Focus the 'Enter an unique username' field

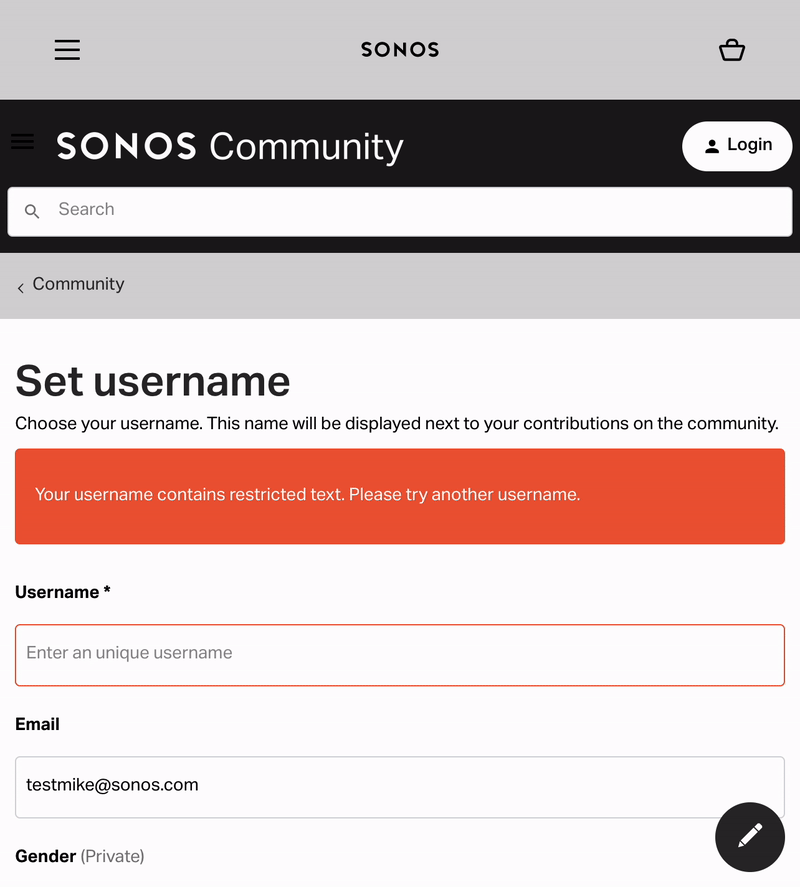(400, 654)
